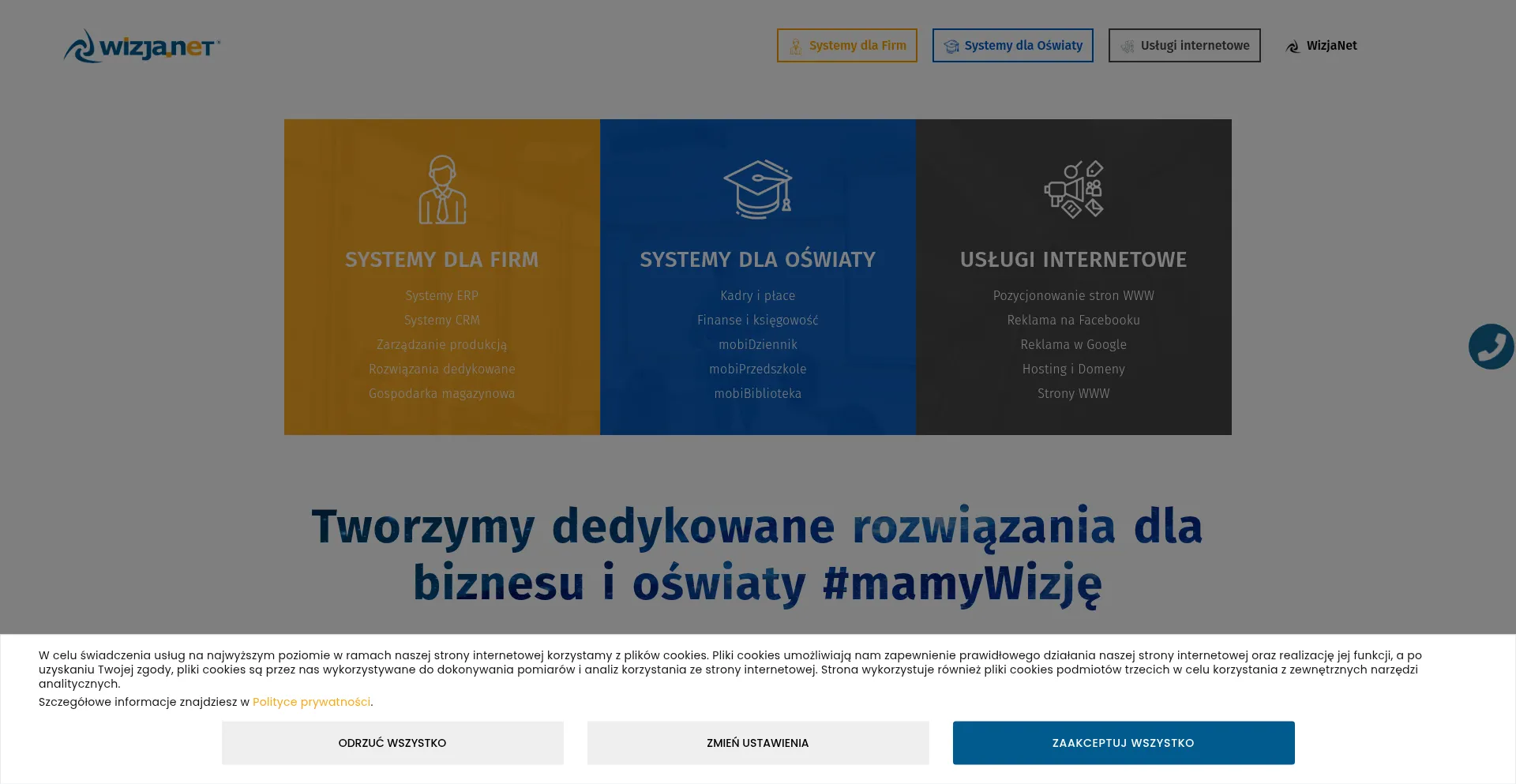Click the gear icon in Usługi internetowe button
The image size is (1516, 784).
pyautogui.click(x=1127, y=45)
